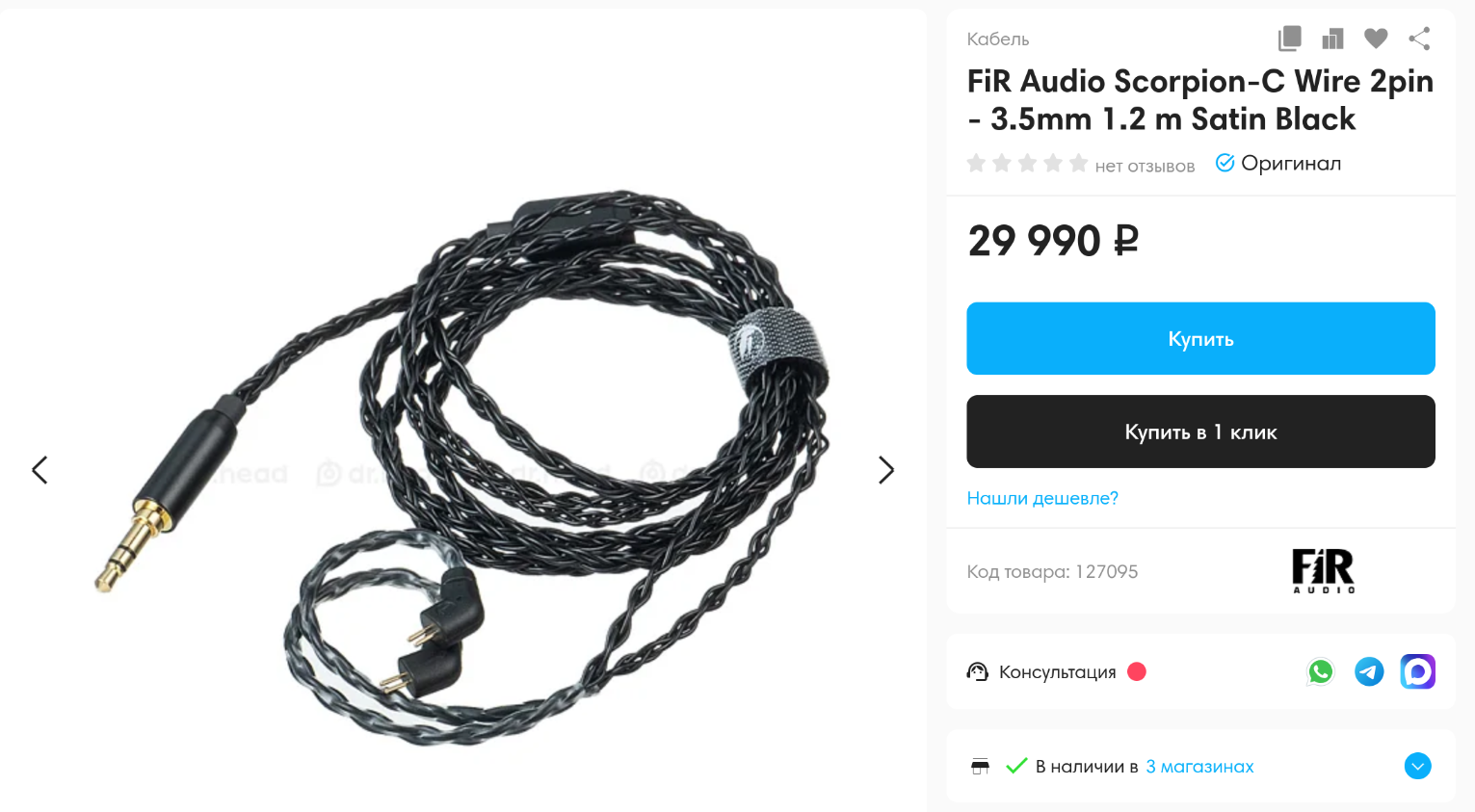This screenshot has height=812, width=1475.
Task: Add product to comparison chart icon
Action: [x=1332, y=39]
